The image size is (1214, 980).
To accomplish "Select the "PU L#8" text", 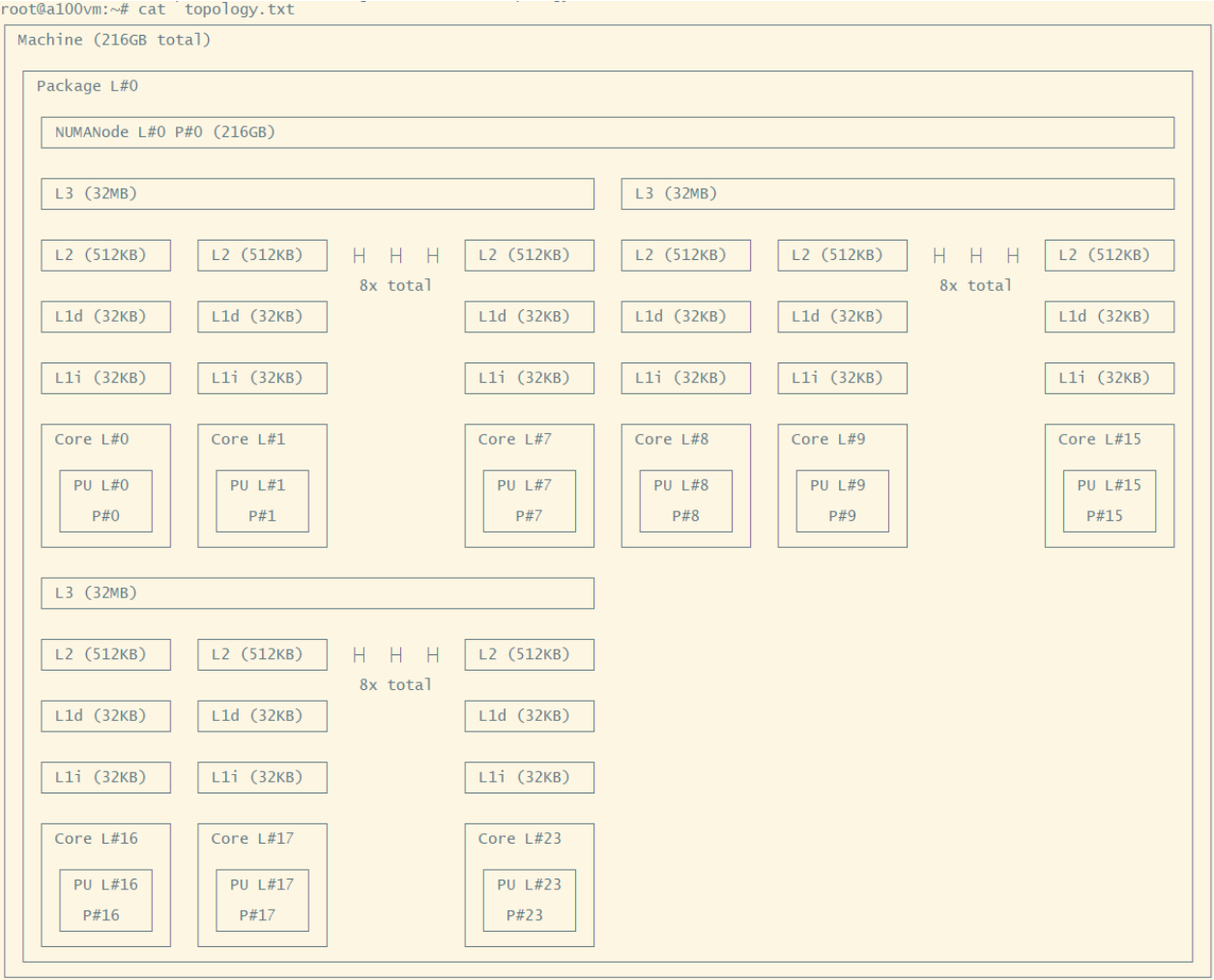I will 681,485.
